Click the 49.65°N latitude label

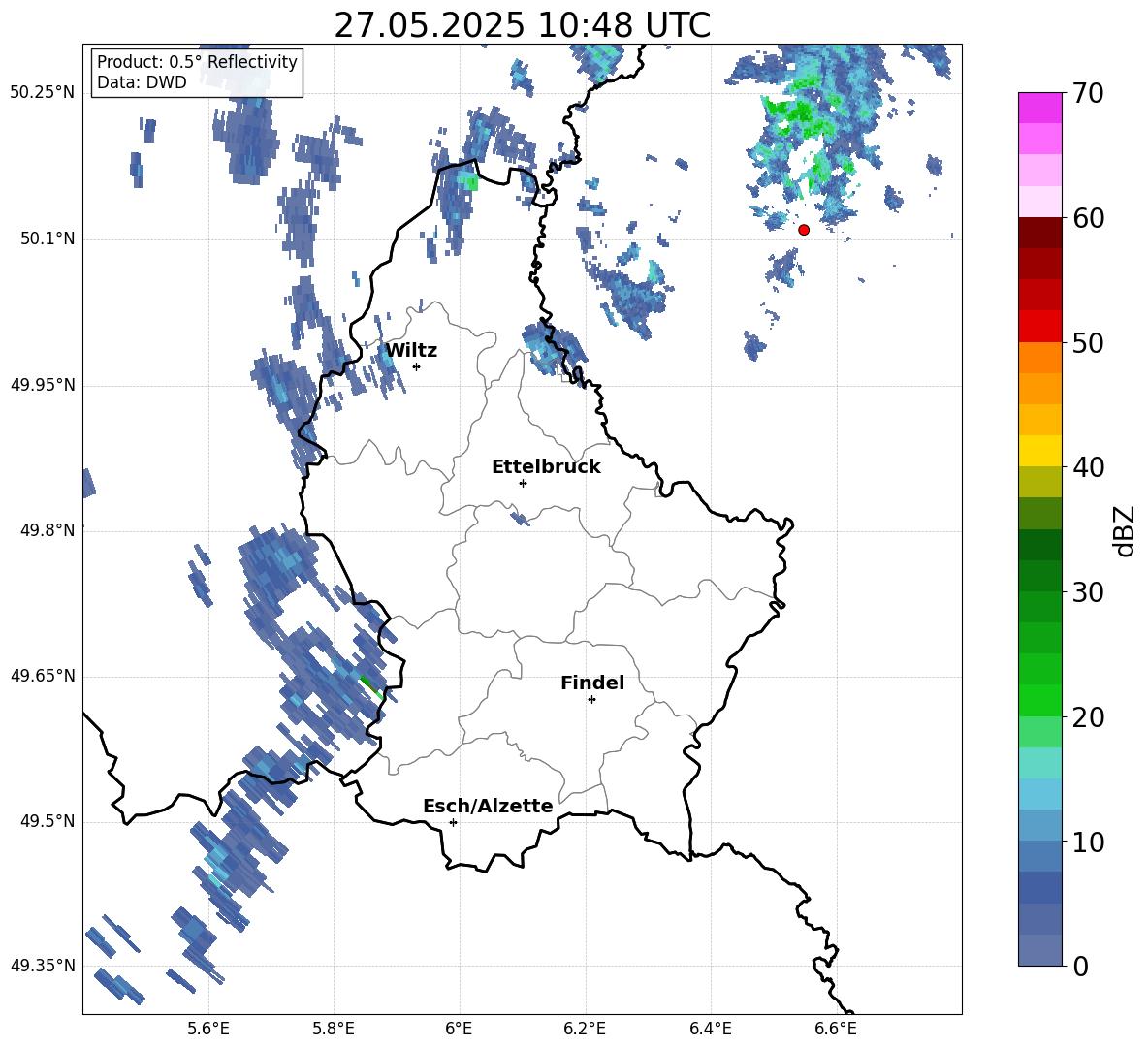(x=43, y=676)
